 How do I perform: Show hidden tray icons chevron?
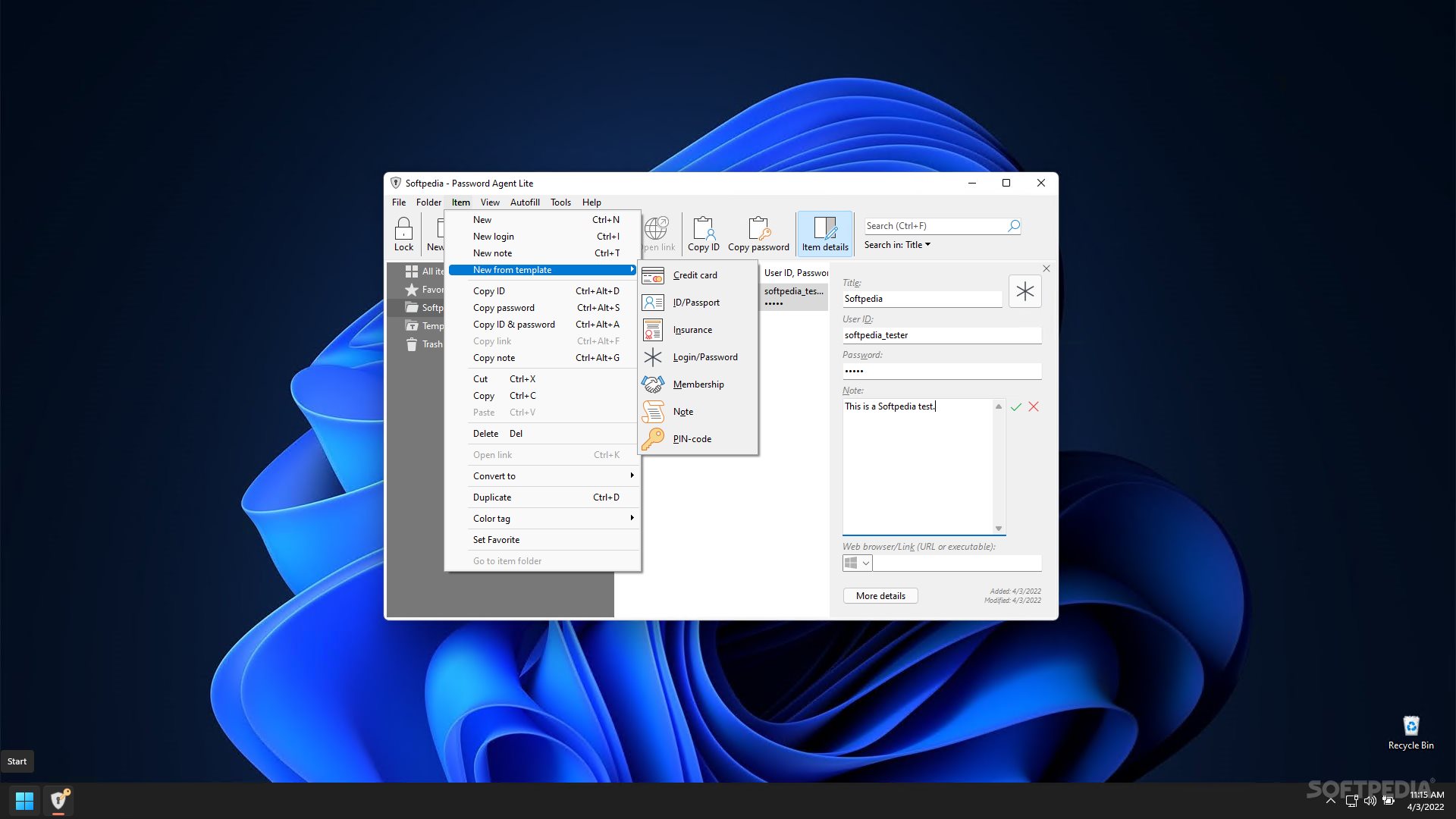pyautogui.click(x=1331, y=801)
